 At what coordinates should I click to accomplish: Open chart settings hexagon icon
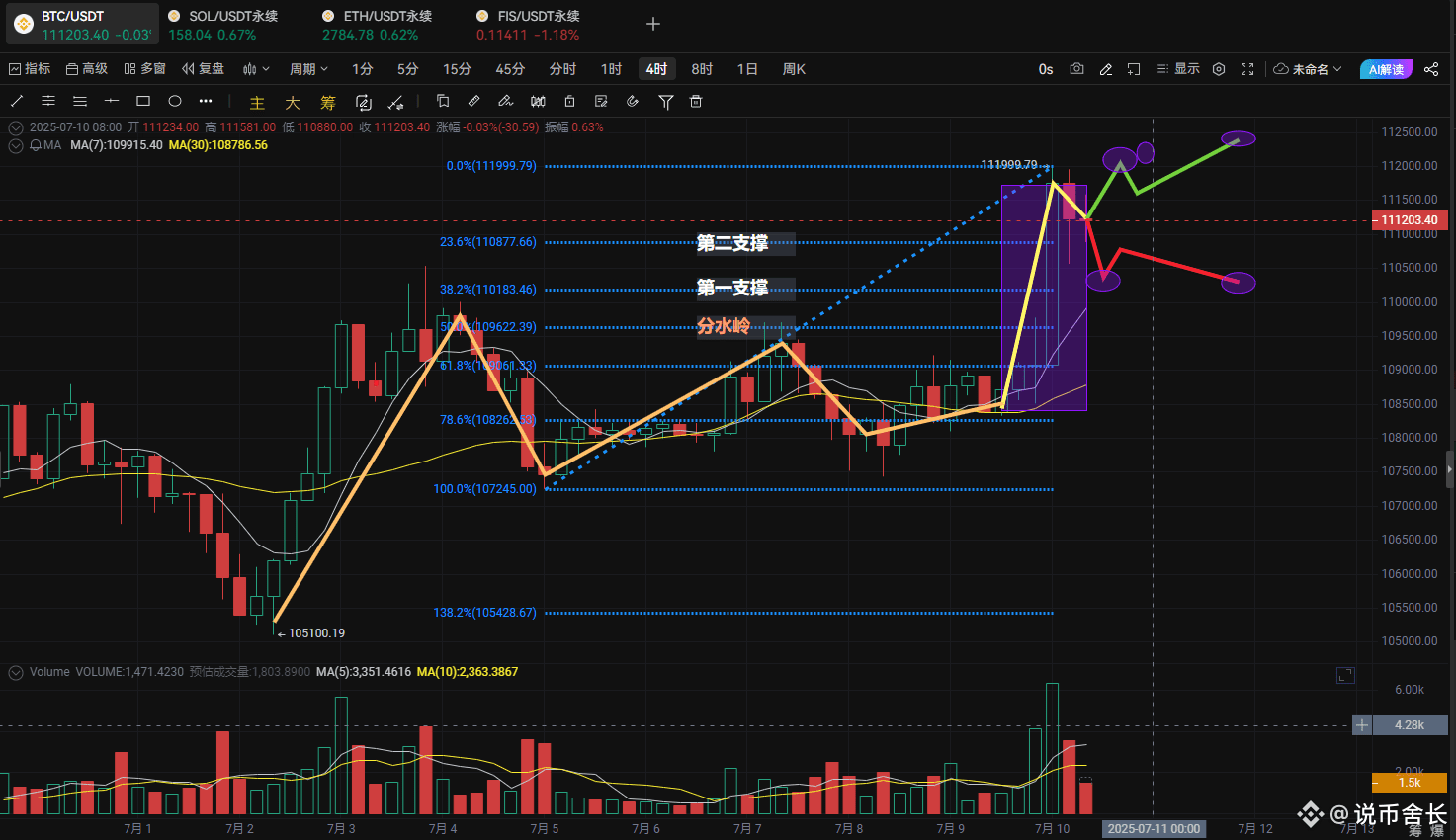[1219, 69]
